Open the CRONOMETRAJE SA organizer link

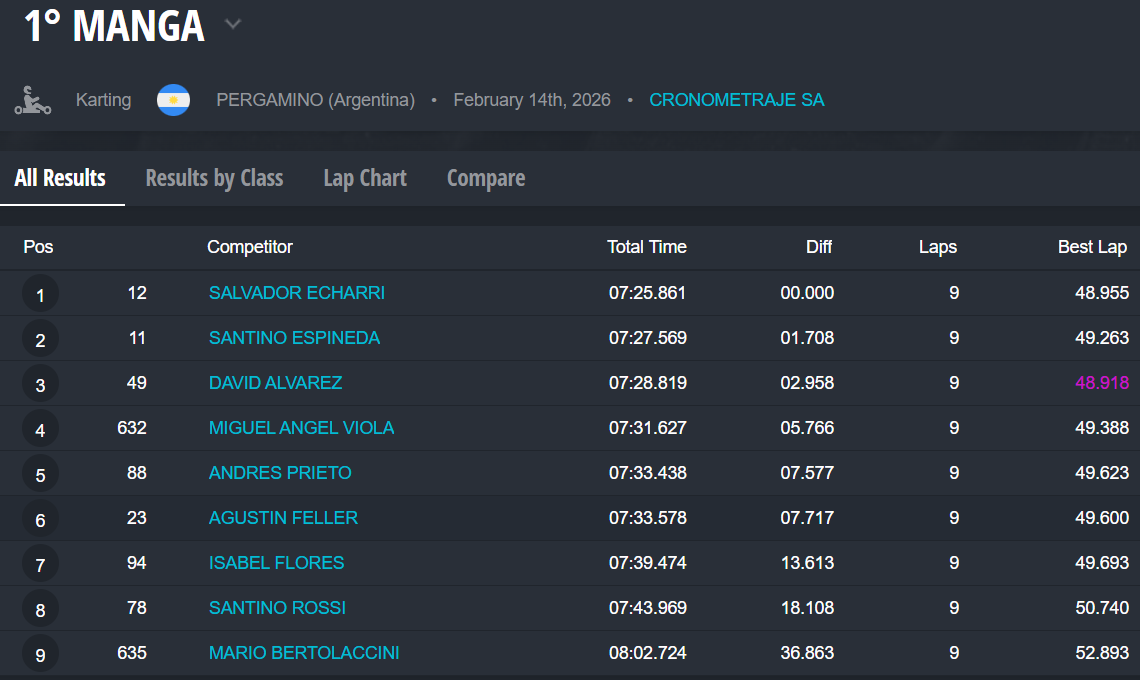737,100
